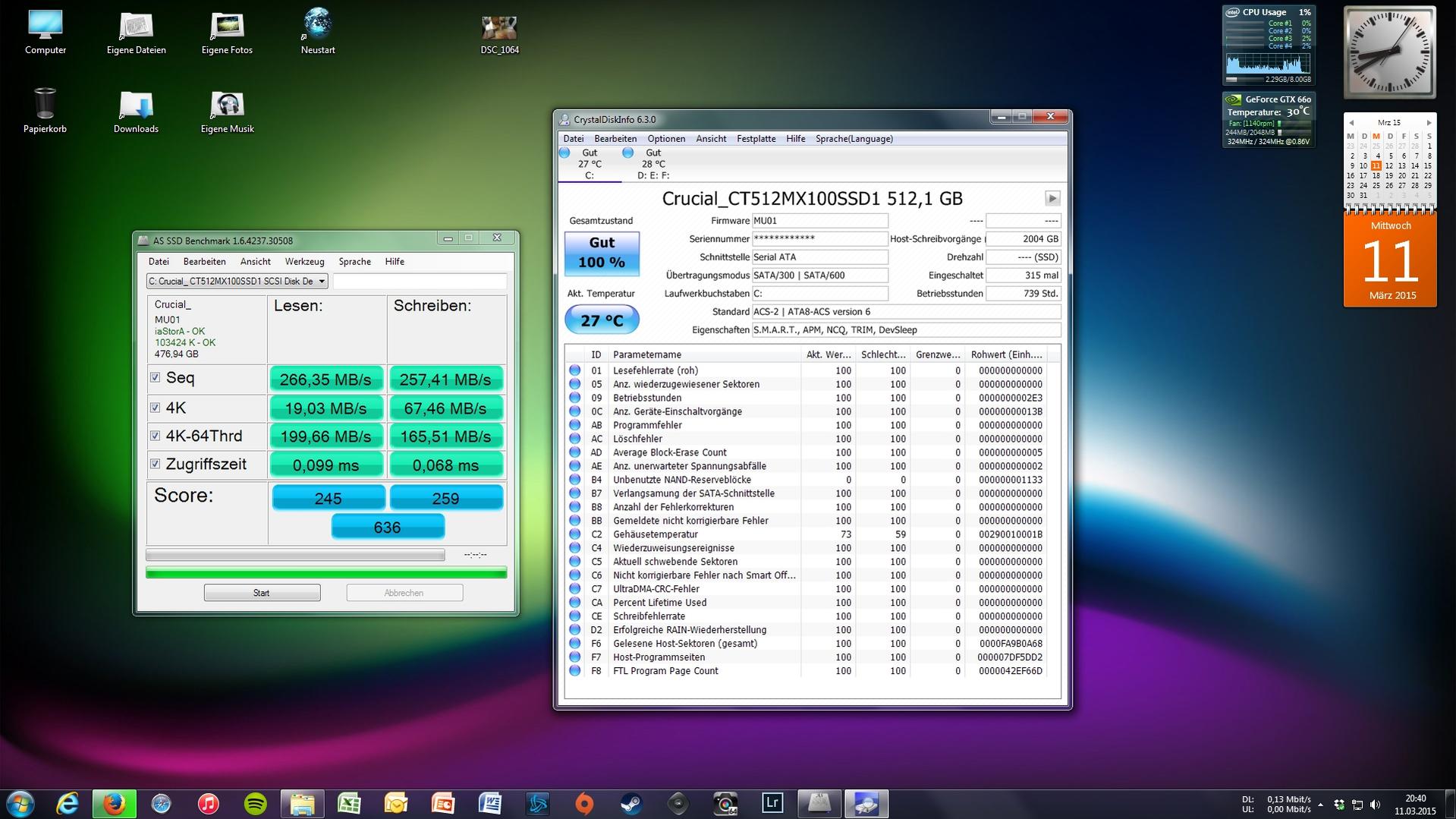
Task: Click the CPU Usage gadget
Action: pos(1269,45)
